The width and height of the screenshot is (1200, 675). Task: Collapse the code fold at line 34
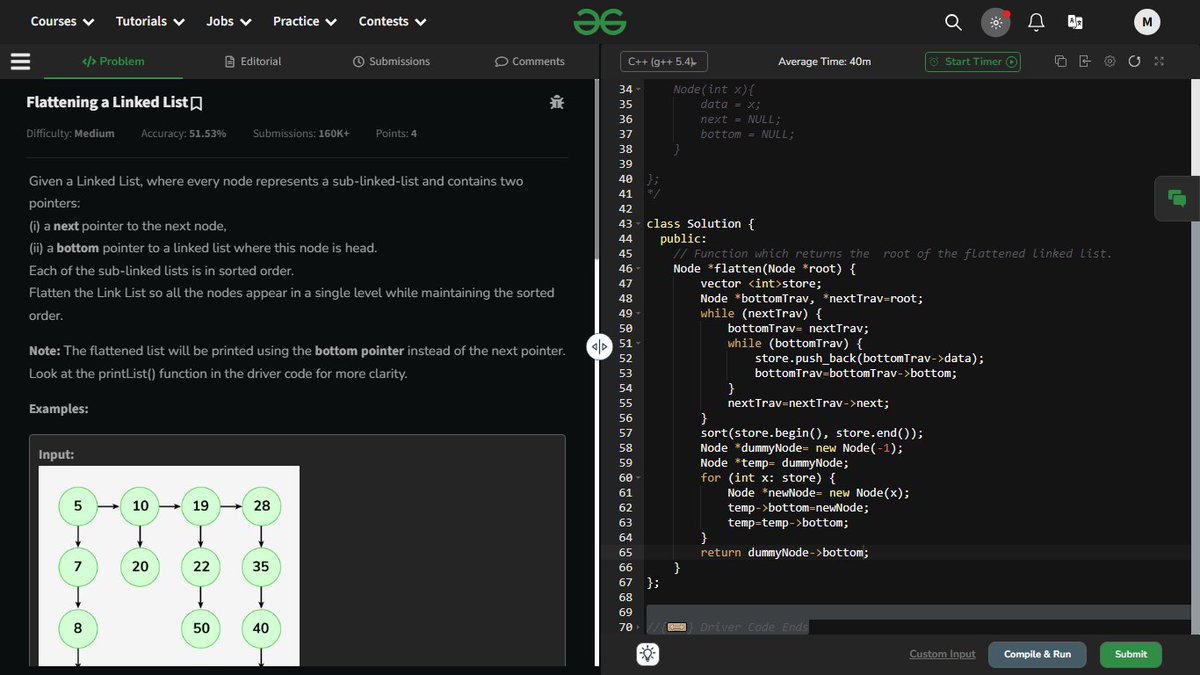click(x=638, y=90)
